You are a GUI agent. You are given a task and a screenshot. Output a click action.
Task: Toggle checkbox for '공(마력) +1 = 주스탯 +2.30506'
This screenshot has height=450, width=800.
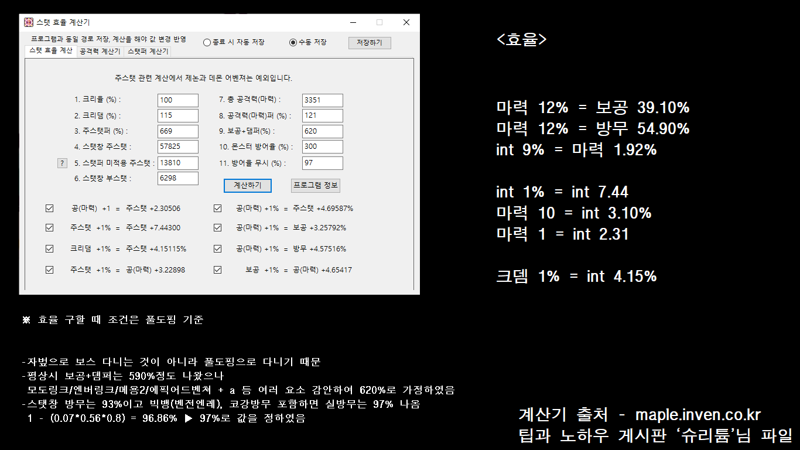(49, 208)
